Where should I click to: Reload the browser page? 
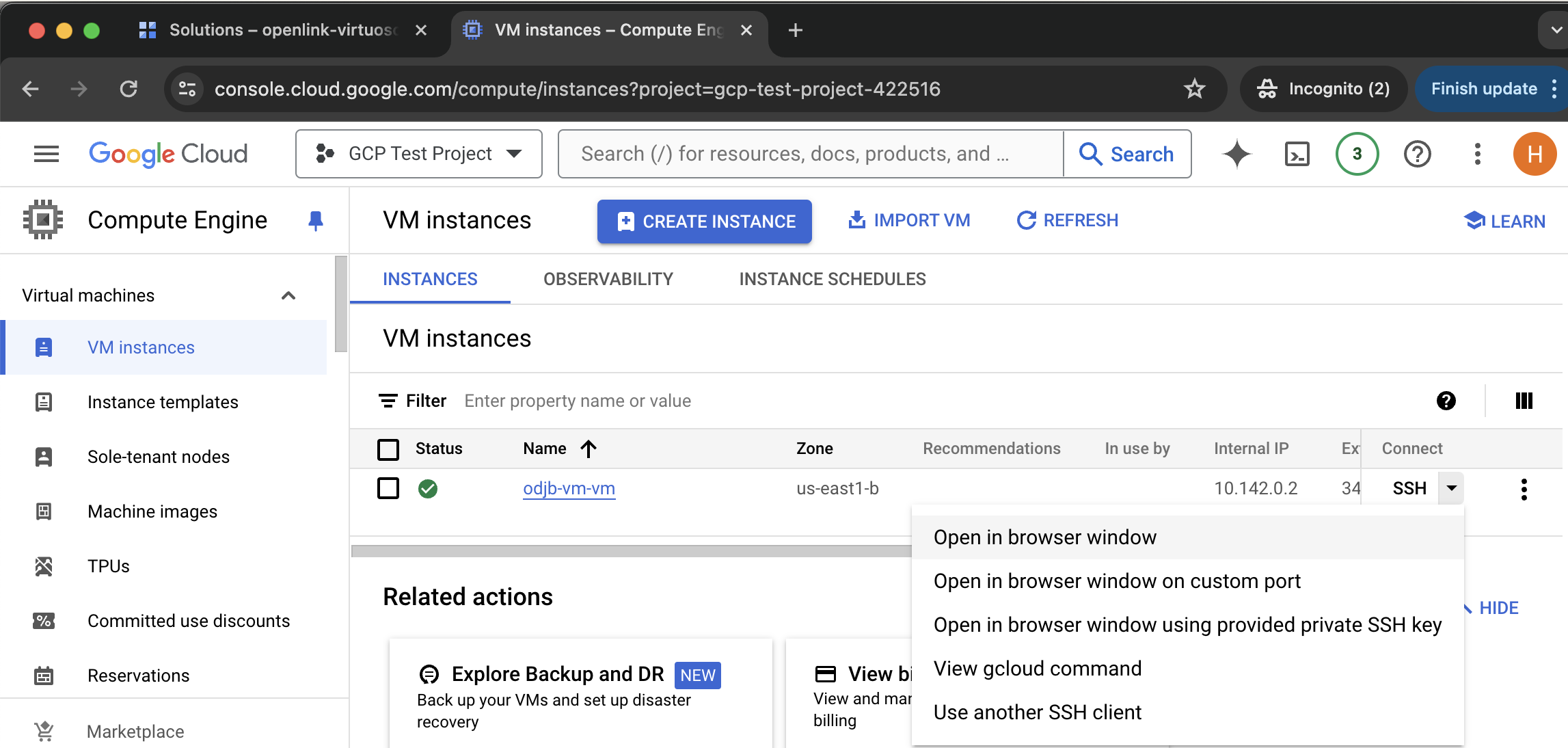pyautogui.click(x=129, y=89)
